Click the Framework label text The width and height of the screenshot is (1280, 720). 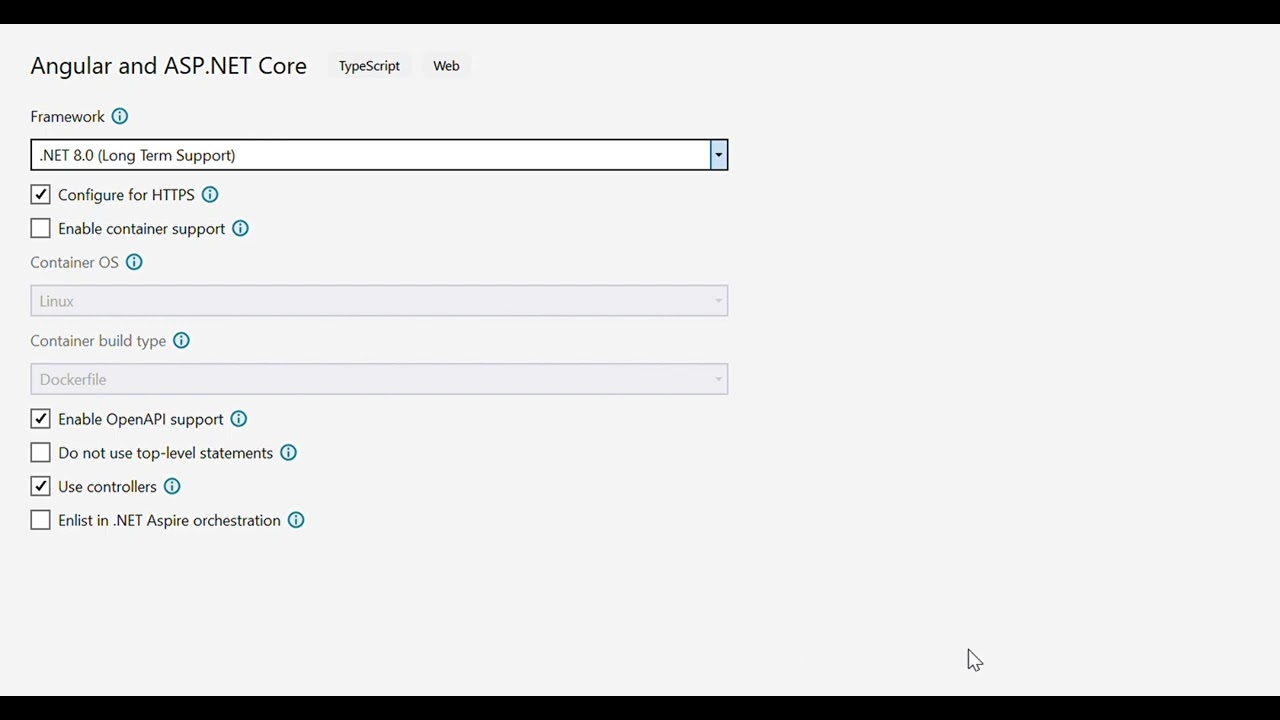pos(67,117)
